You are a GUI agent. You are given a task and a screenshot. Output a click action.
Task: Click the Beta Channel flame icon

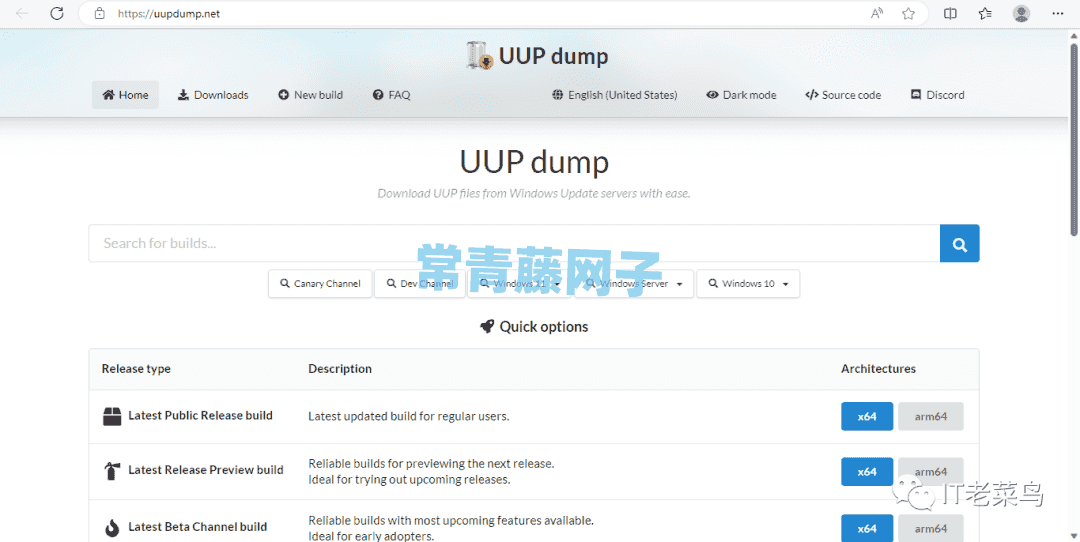tap(112, 528)
